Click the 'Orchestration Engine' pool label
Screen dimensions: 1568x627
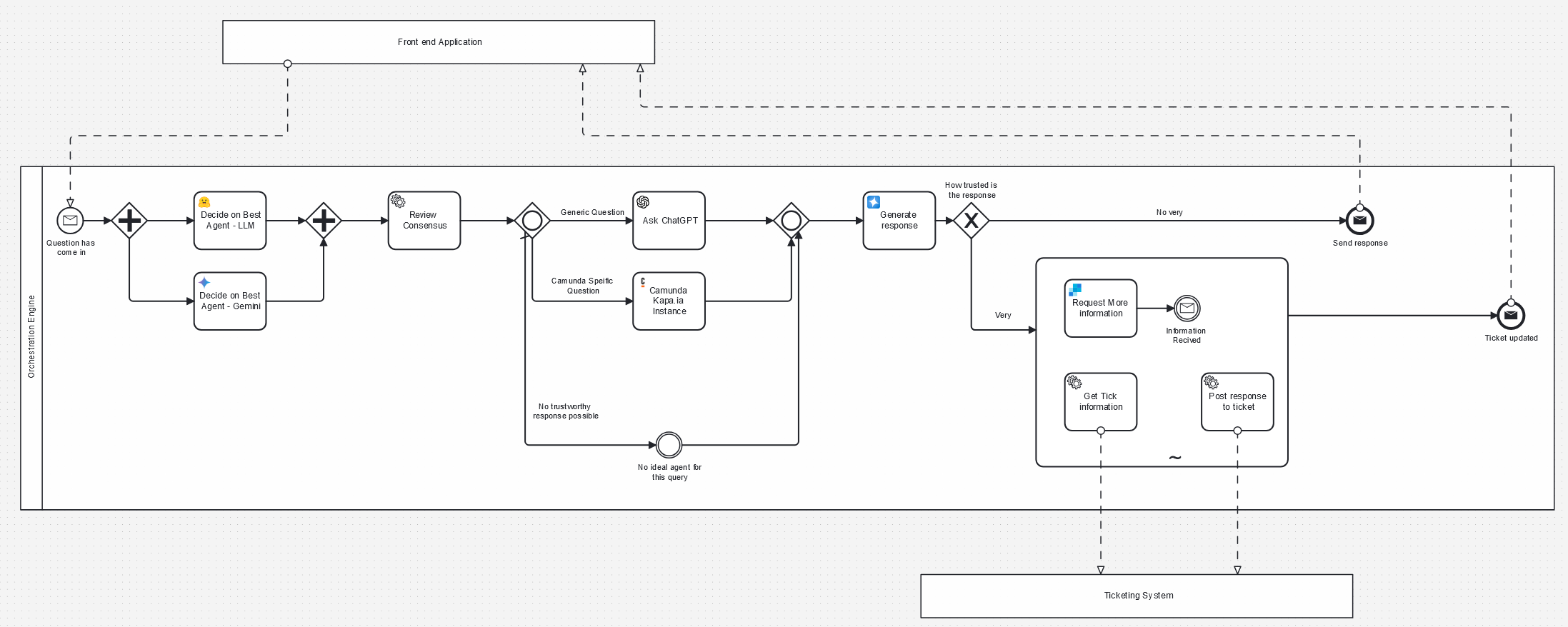pyautogui.click(x=31, y=336)
